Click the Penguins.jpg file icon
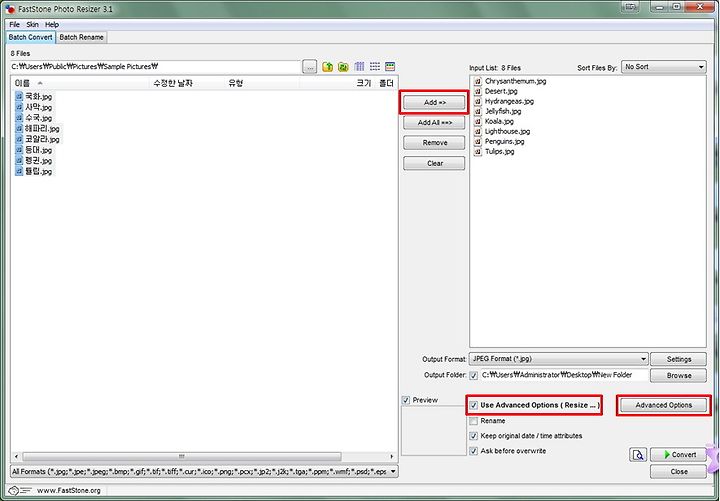This screenshot has height=501, width=720. pos(478,141)
